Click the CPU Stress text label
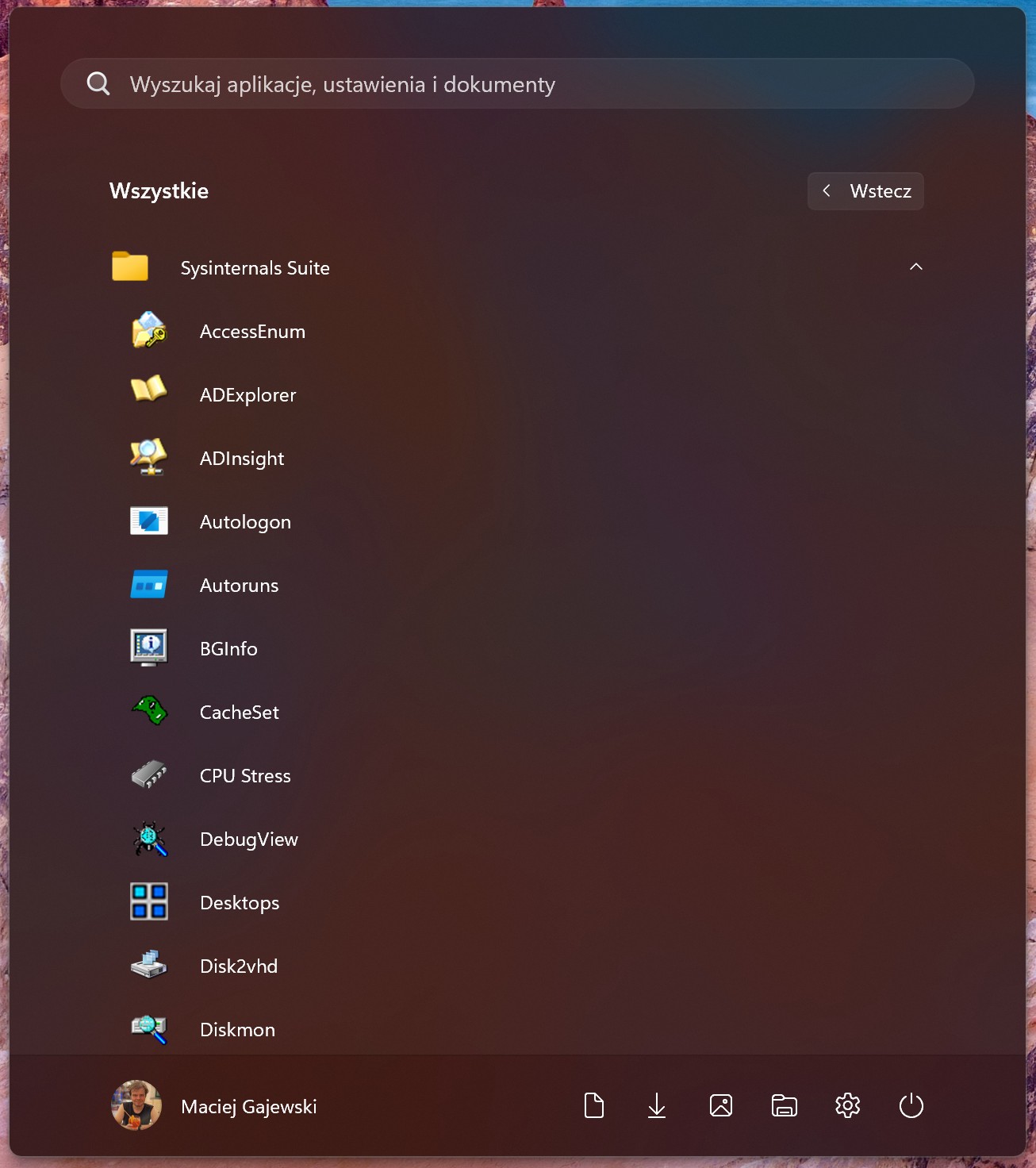The width and height of the screenshot is (1036, 1168). 245,776
